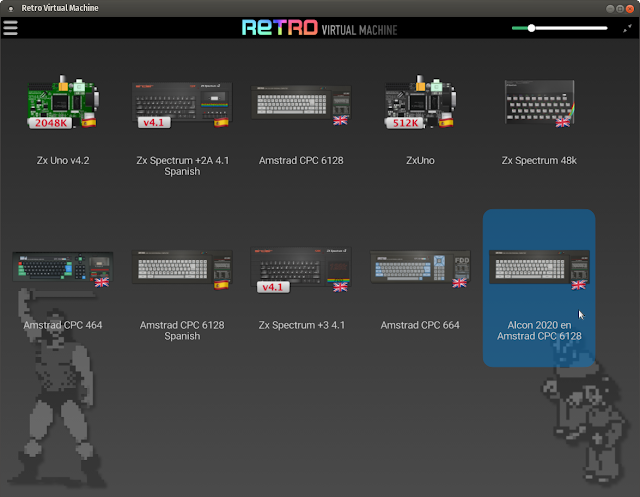Image resolution: width=640 pixels, height=497 pixels.
Task: Adjust the thumbnail size slider
Action: pos(560,28)
